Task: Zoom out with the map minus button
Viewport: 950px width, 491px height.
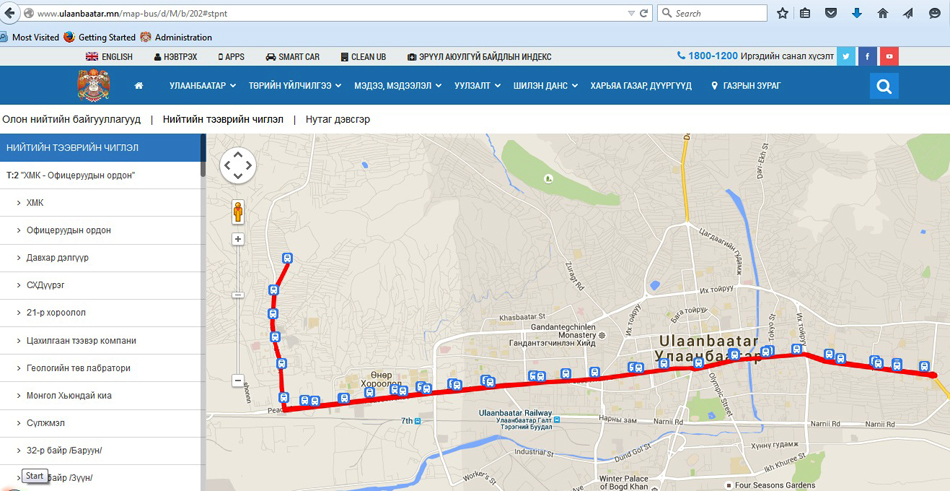Action: [x=238, y=381]
